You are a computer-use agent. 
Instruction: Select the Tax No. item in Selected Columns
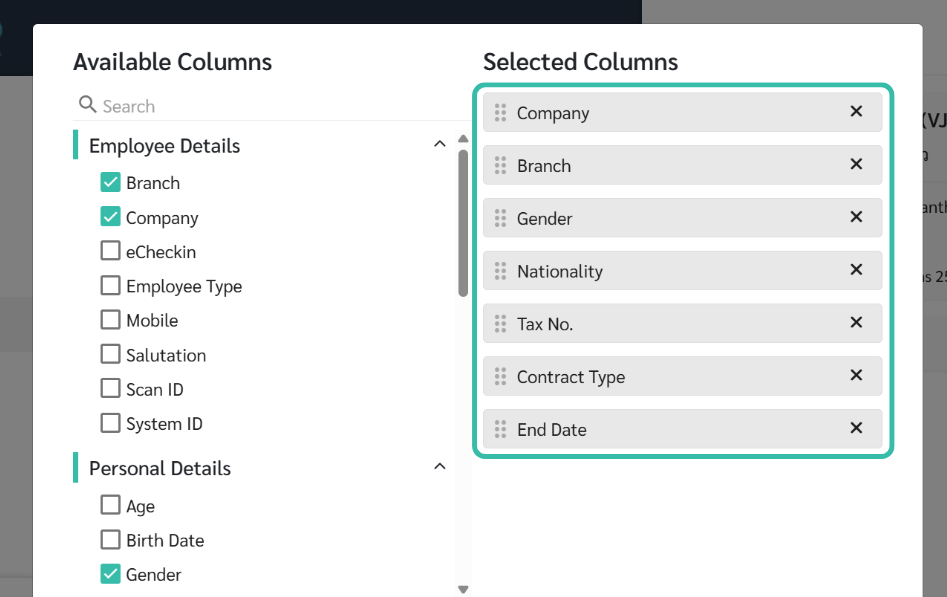pyautogui.click(x=682, y=323)
